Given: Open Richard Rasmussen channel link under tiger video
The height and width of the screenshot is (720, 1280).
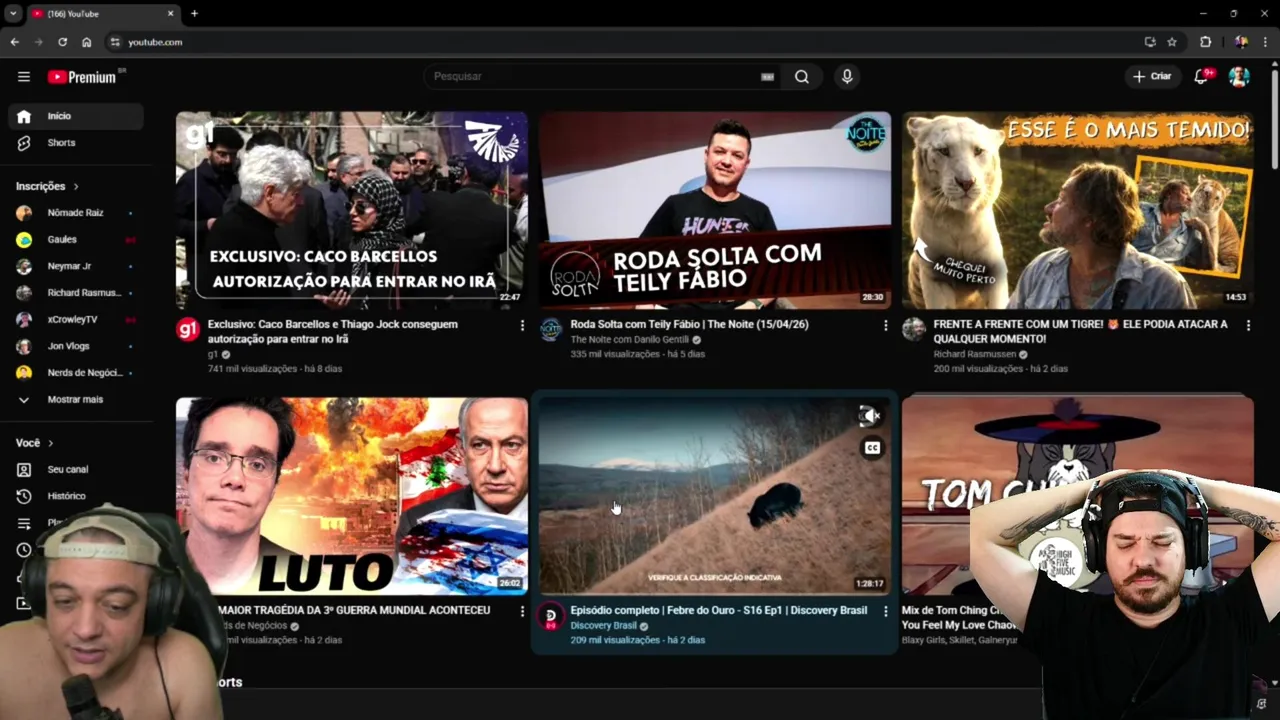Looking at the screenshot, I should coord(975,355).
